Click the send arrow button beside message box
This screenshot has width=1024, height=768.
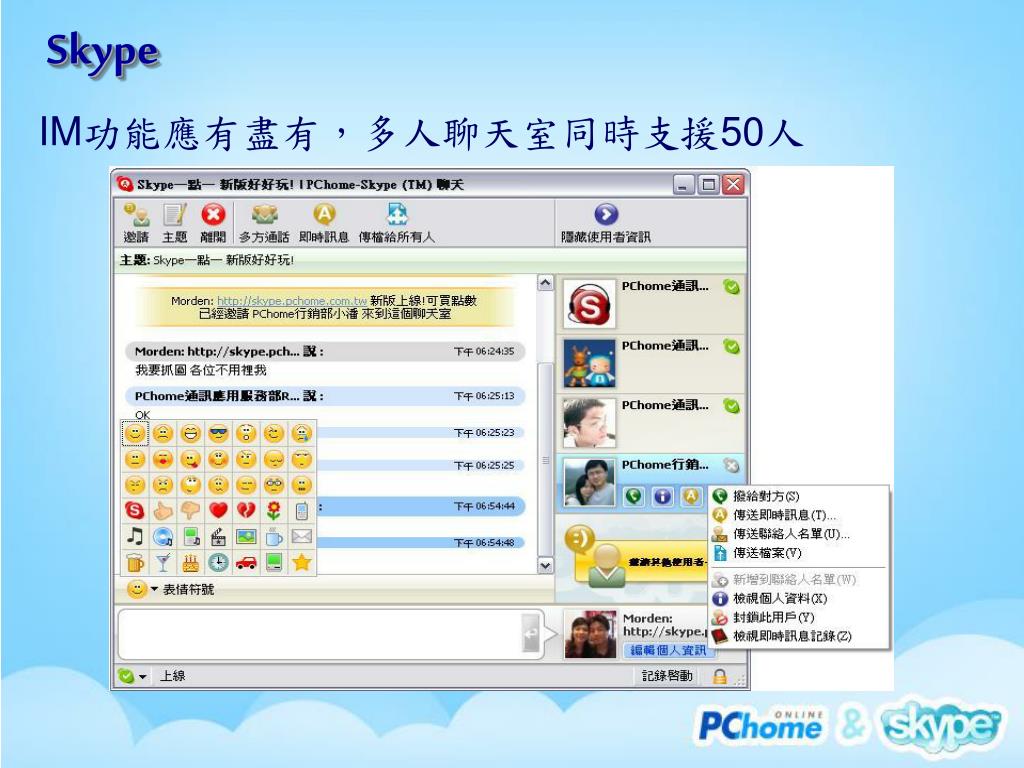pyautogui.click(x=532, y=633)
